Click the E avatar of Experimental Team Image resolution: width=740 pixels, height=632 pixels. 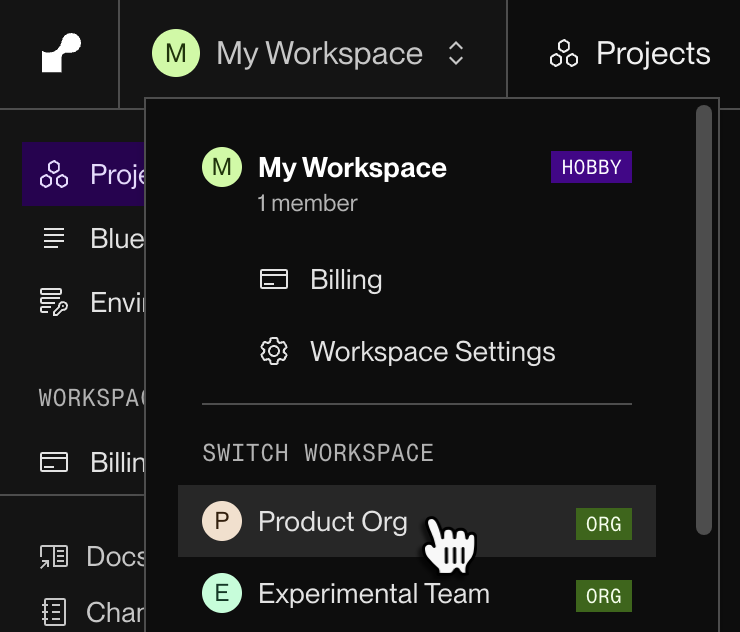coord(222,593)
